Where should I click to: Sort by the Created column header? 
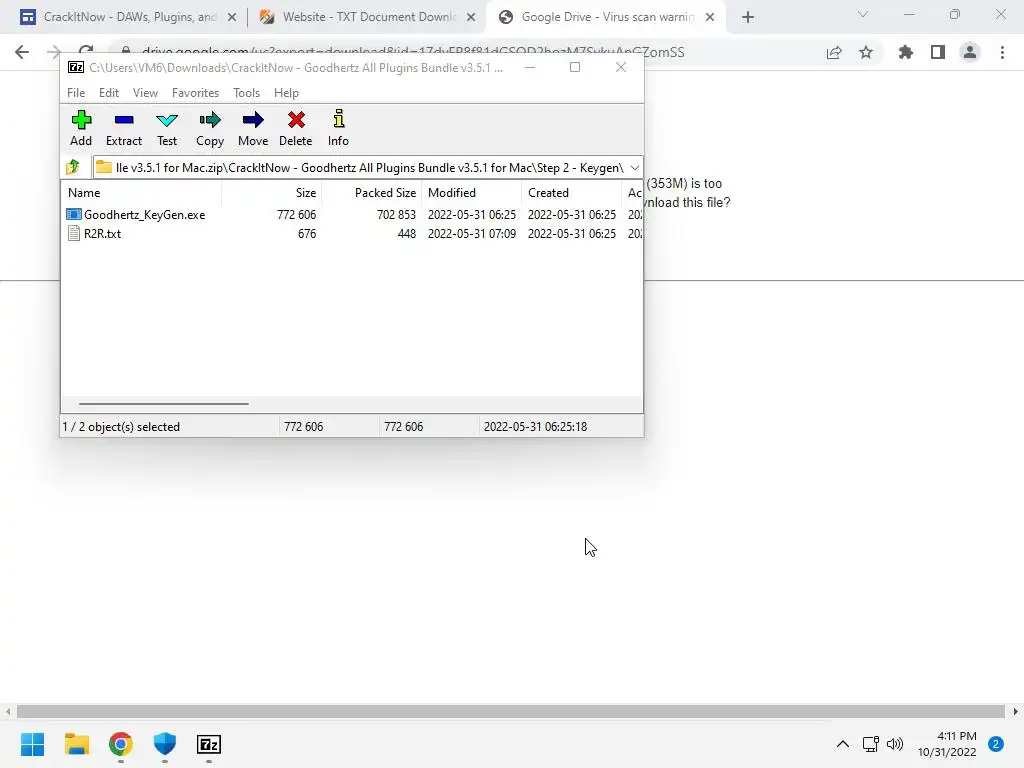click(571, 193)
